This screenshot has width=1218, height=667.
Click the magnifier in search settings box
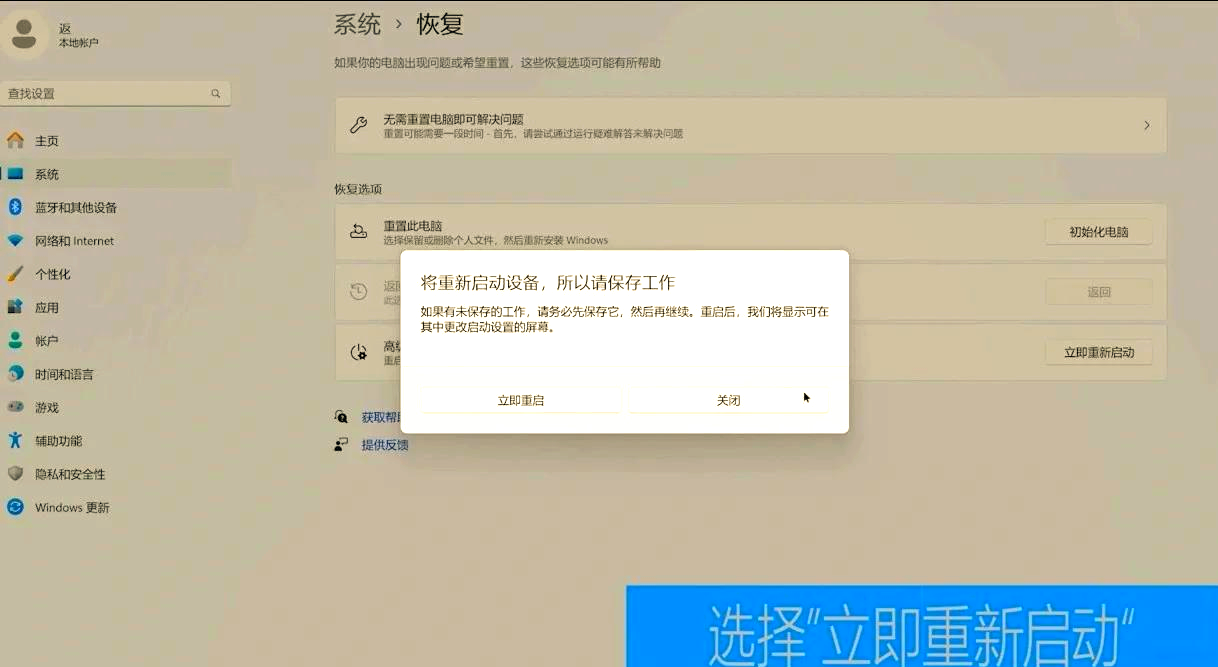(215, 93)
